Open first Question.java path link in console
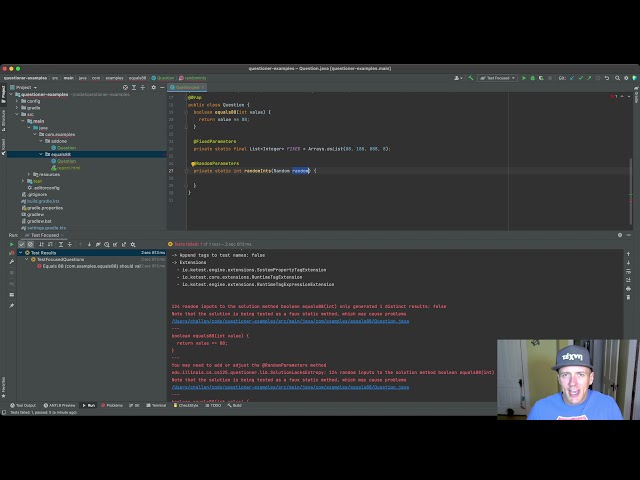The image size is (640, 480). coord(290,321)
